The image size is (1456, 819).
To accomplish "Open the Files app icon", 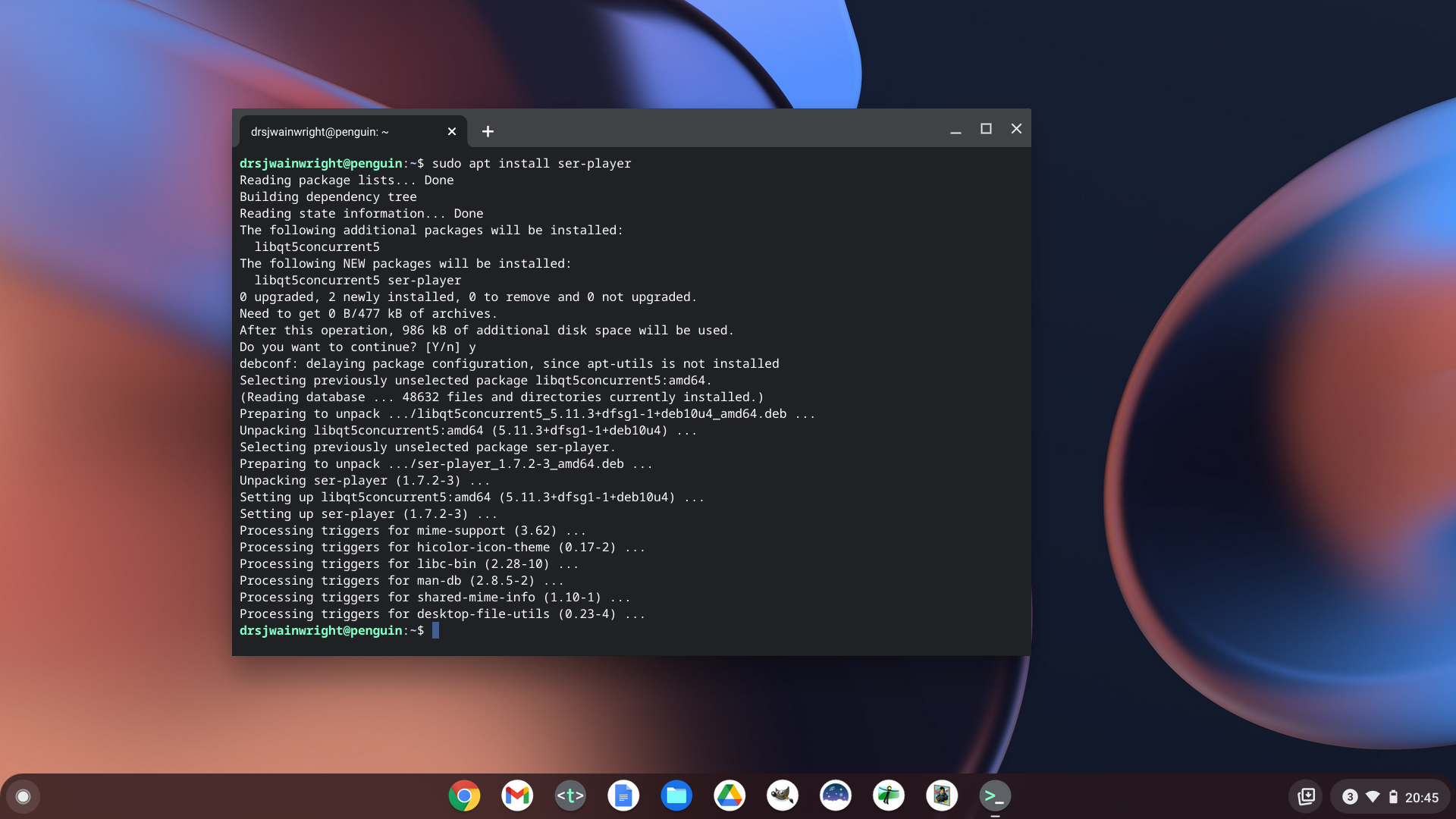I will tap(676, 795).
